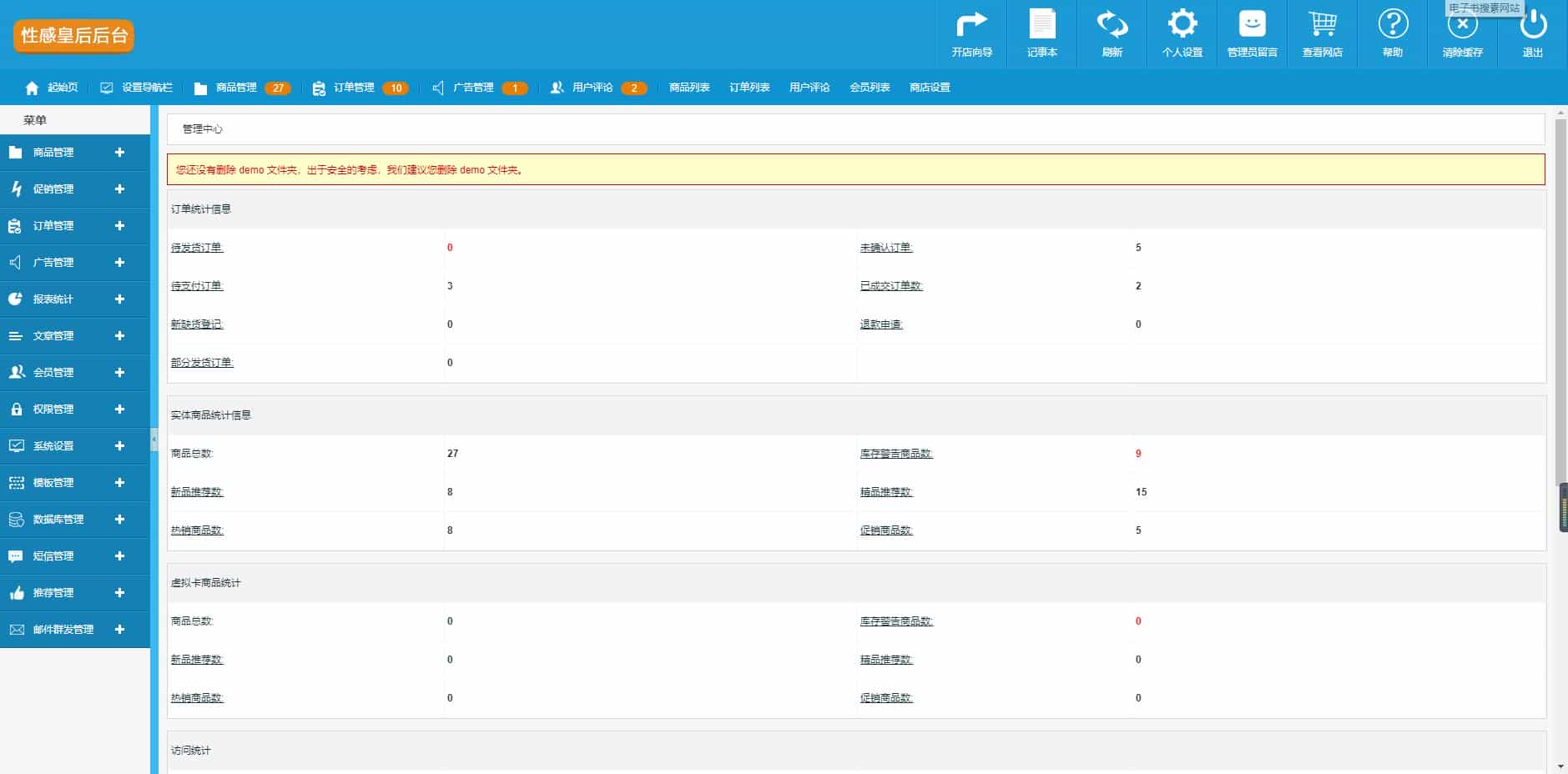The width and height of the screenshot is (1568, 774).
Task: Open 管理员留言 smiley icon
Action: tap(1252, 25)
